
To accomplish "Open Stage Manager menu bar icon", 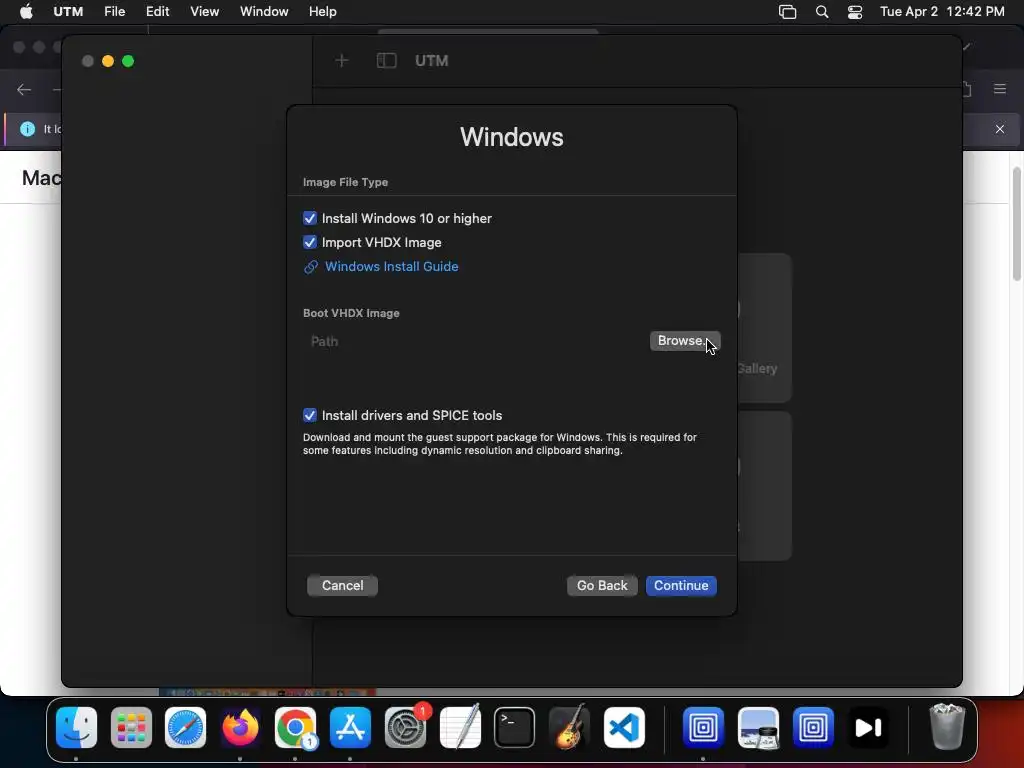I will click(x=788, y=12).
